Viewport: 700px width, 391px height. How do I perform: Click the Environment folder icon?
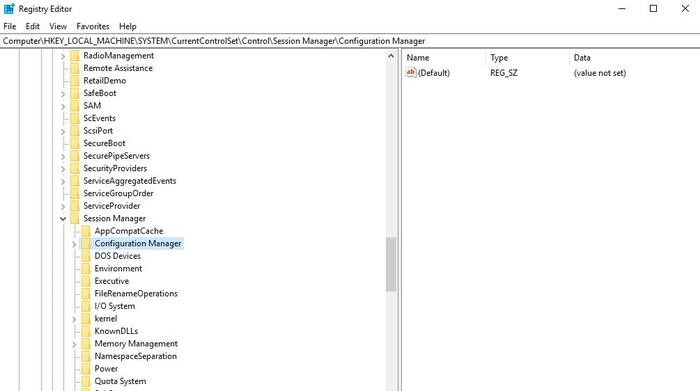(x=86, y=268)
